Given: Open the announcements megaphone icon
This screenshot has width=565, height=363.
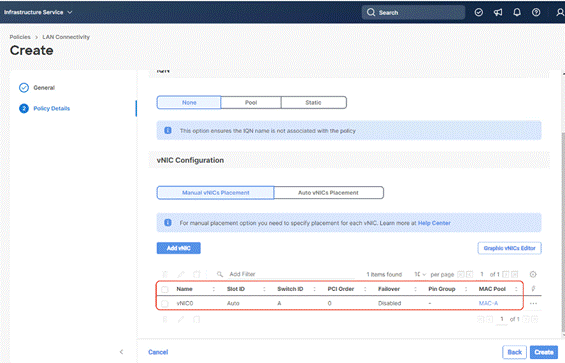Looking at the screenshot, I should pyautogui.click(x=498, y=12).
